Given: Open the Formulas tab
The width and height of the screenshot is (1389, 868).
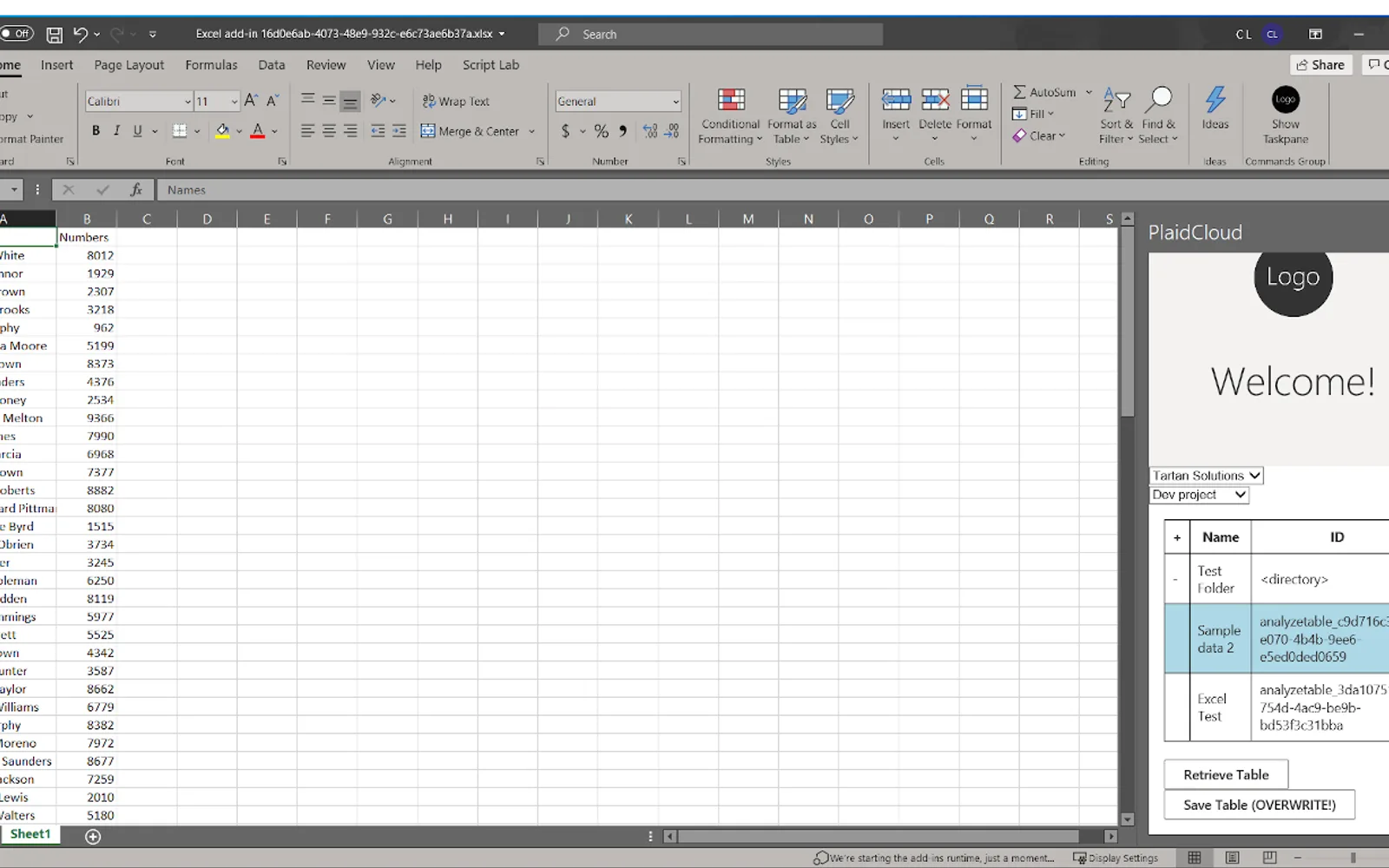Looking at the screenshot, I should pyautogui.click(x=211, y=65).
